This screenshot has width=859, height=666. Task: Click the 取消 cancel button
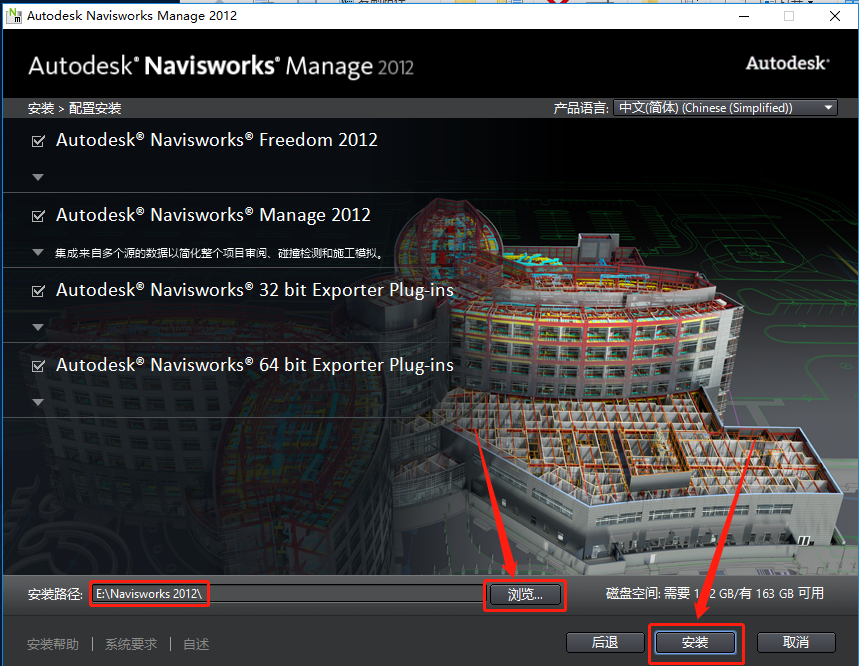click(x=796, y=642)
